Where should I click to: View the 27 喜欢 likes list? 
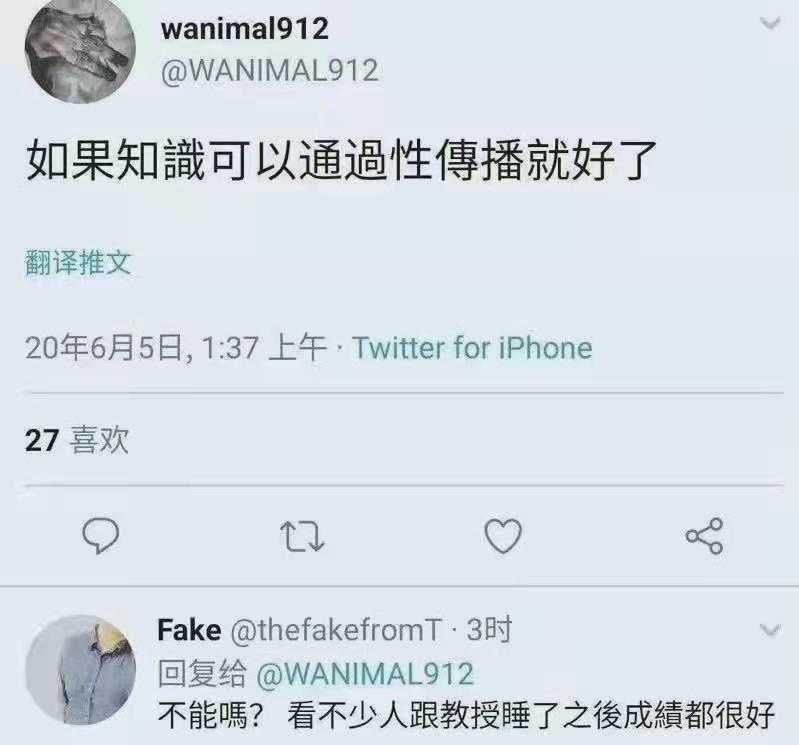[x=76, y=440]
